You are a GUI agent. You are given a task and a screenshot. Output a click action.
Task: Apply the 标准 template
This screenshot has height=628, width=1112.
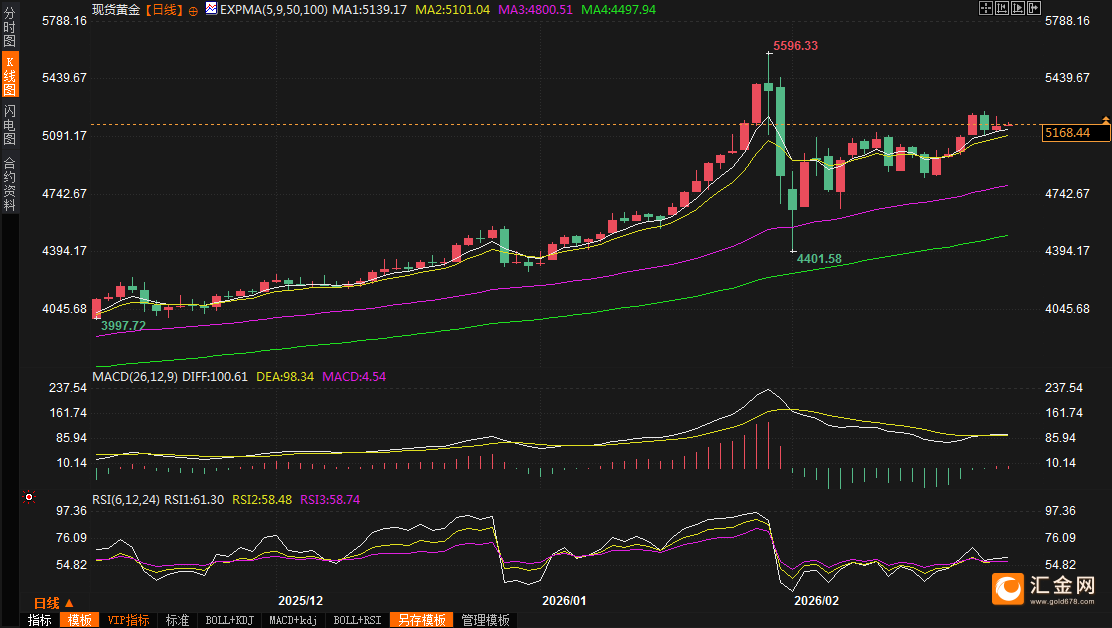[x=177, y=620]
